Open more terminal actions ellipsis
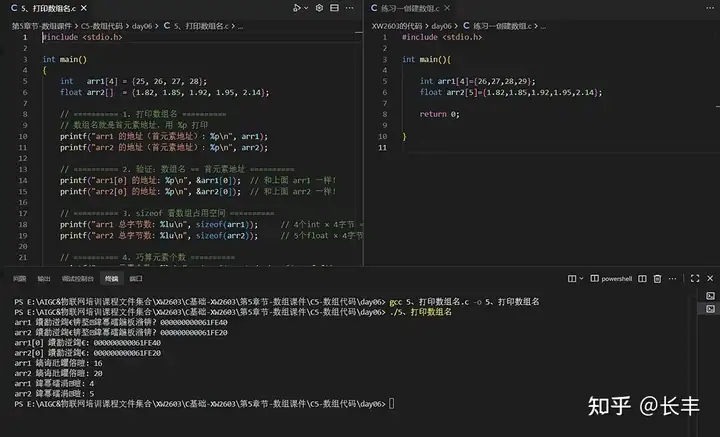Screen dimensions: 720x437 [x=672, y=279]
